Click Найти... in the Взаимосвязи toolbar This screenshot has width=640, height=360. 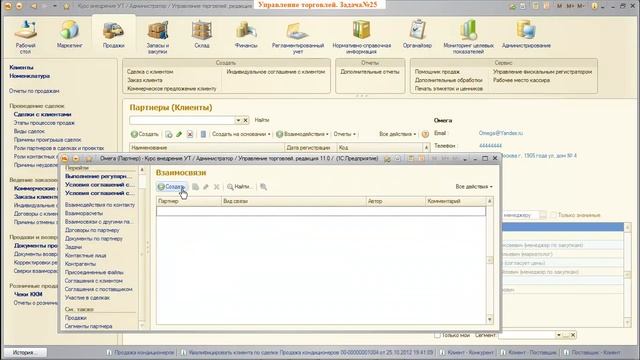pyautogui.click(x=239, y=187)
